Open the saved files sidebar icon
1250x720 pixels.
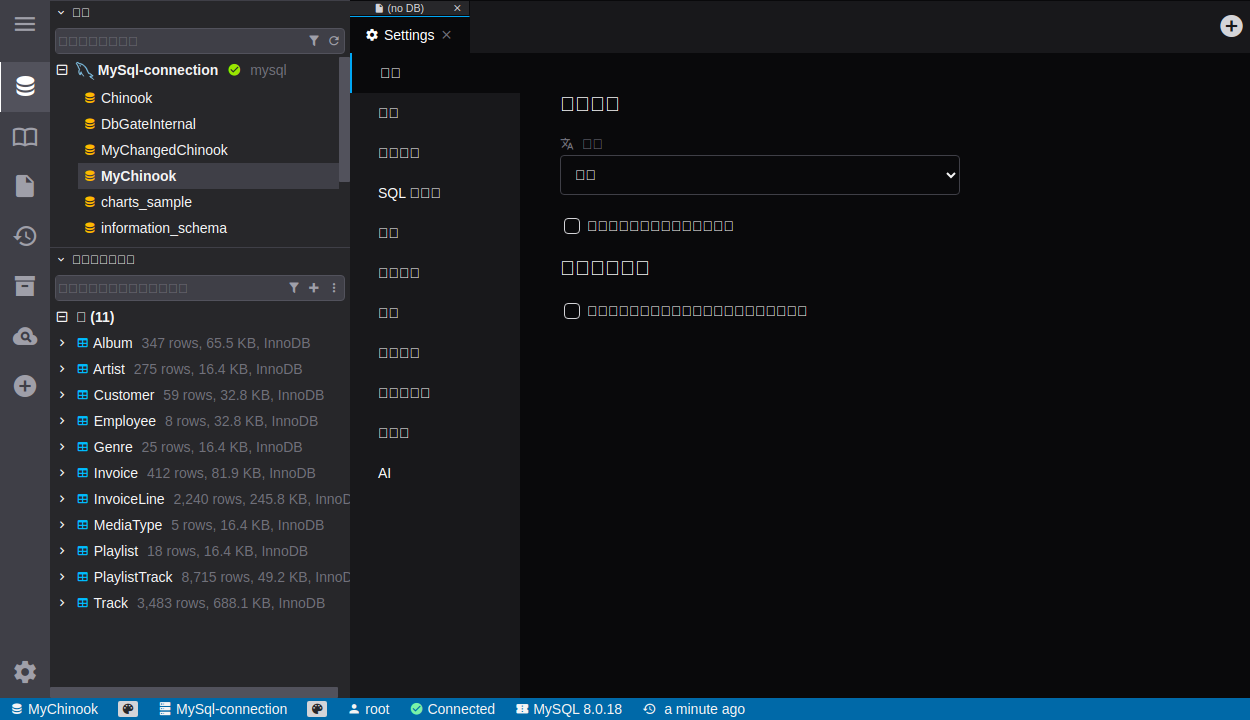[x=25, y=186]
